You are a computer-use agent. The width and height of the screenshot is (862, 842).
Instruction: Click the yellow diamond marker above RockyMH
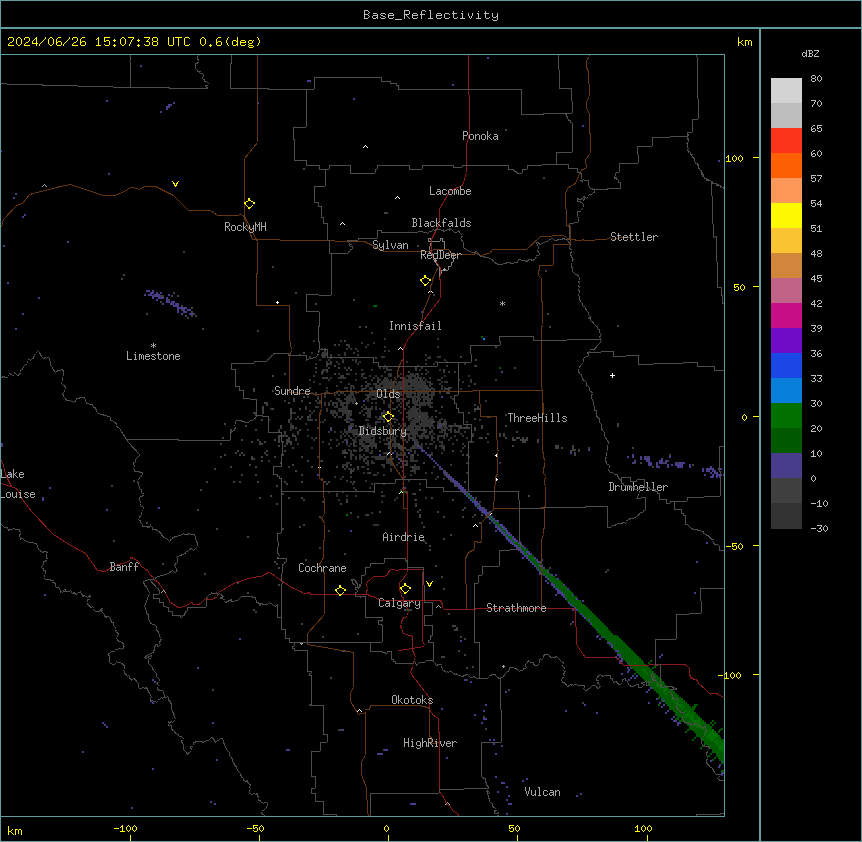click(x=249, y=204)
